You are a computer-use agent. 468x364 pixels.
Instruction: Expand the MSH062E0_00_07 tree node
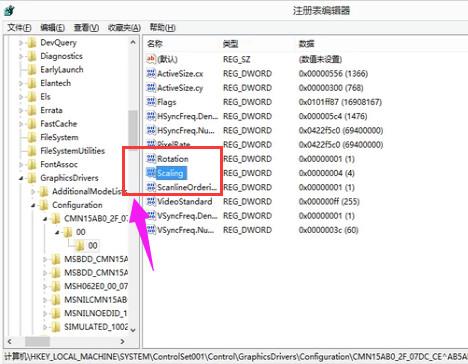(x=45, y=286)
